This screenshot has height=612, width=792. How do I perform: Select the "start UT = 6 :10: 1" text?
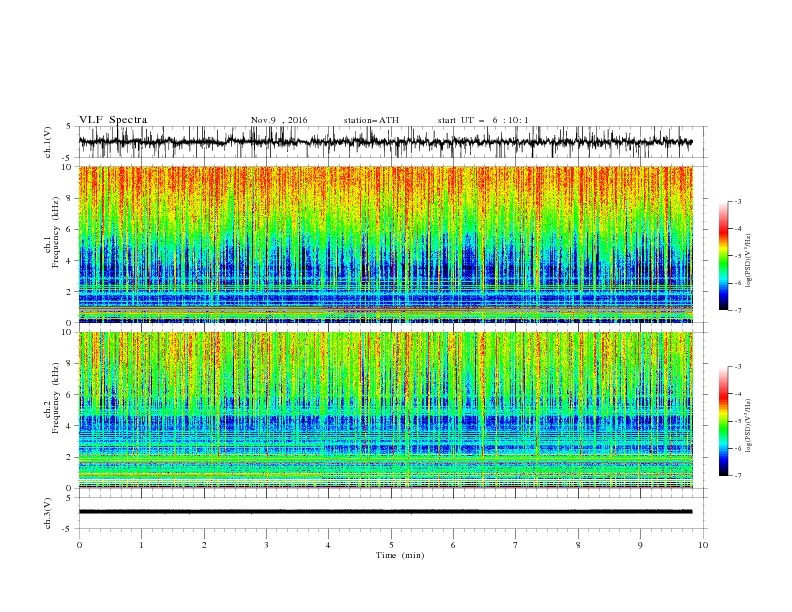coord(483,120)
